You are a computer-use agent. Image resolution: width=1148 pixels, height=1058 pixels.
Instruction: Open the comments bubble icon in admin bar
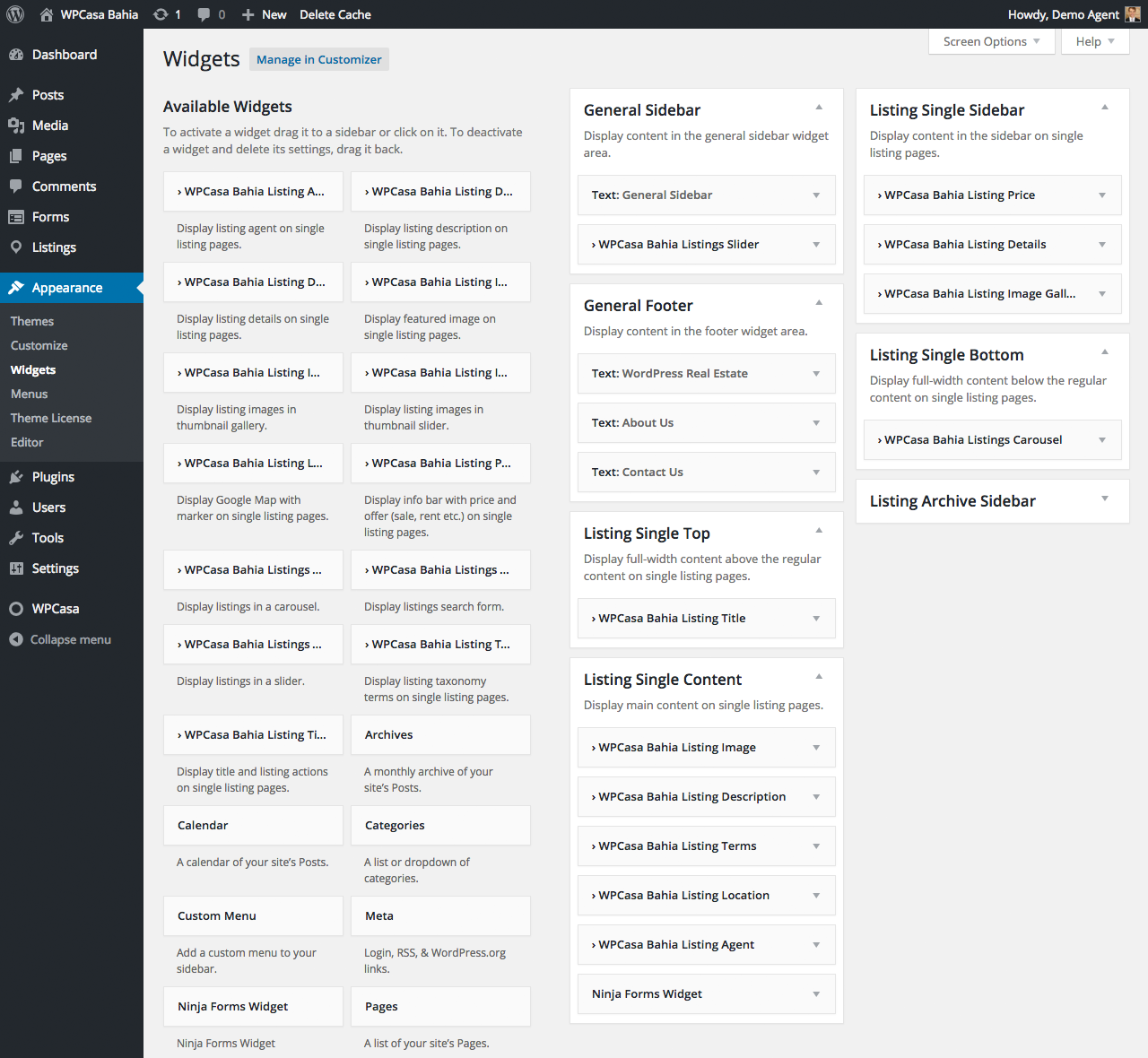click(x=204, y=14)
